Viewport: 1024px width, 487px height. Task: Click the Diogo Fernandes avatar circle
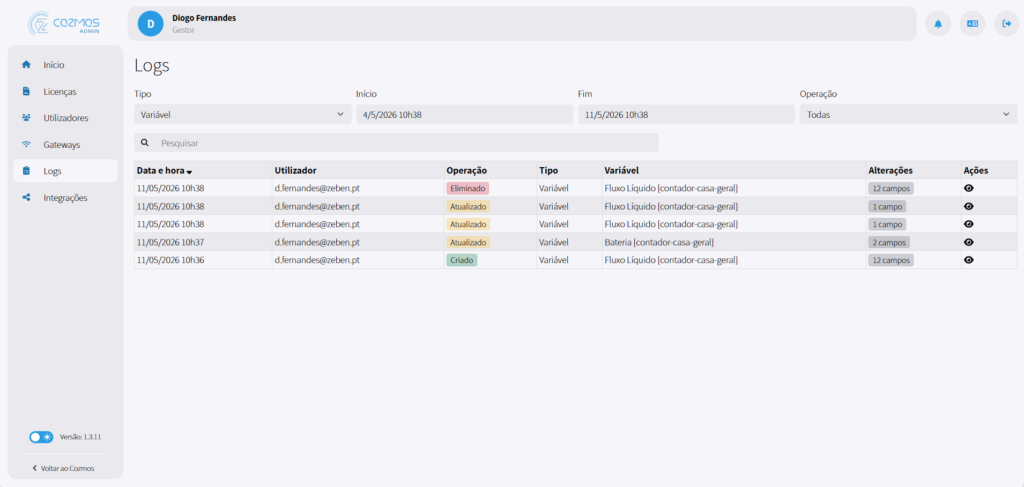150,24
